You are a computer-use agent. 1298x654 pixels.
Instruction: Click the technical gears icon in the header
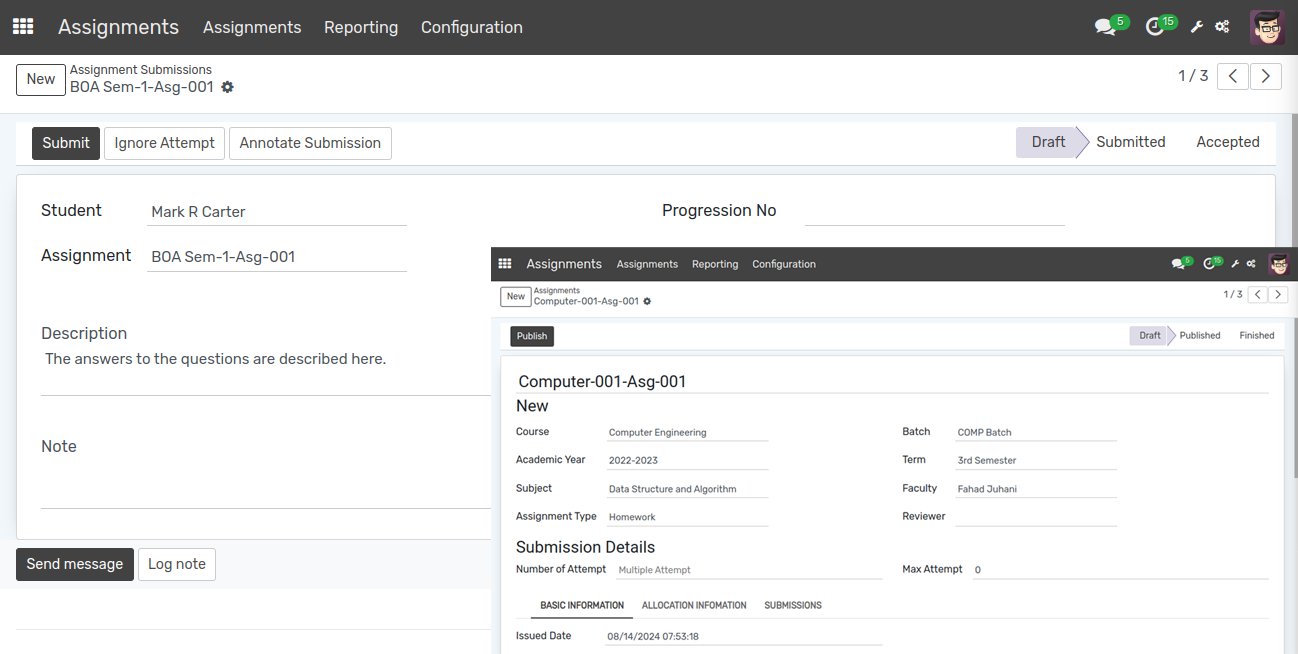1222,27
